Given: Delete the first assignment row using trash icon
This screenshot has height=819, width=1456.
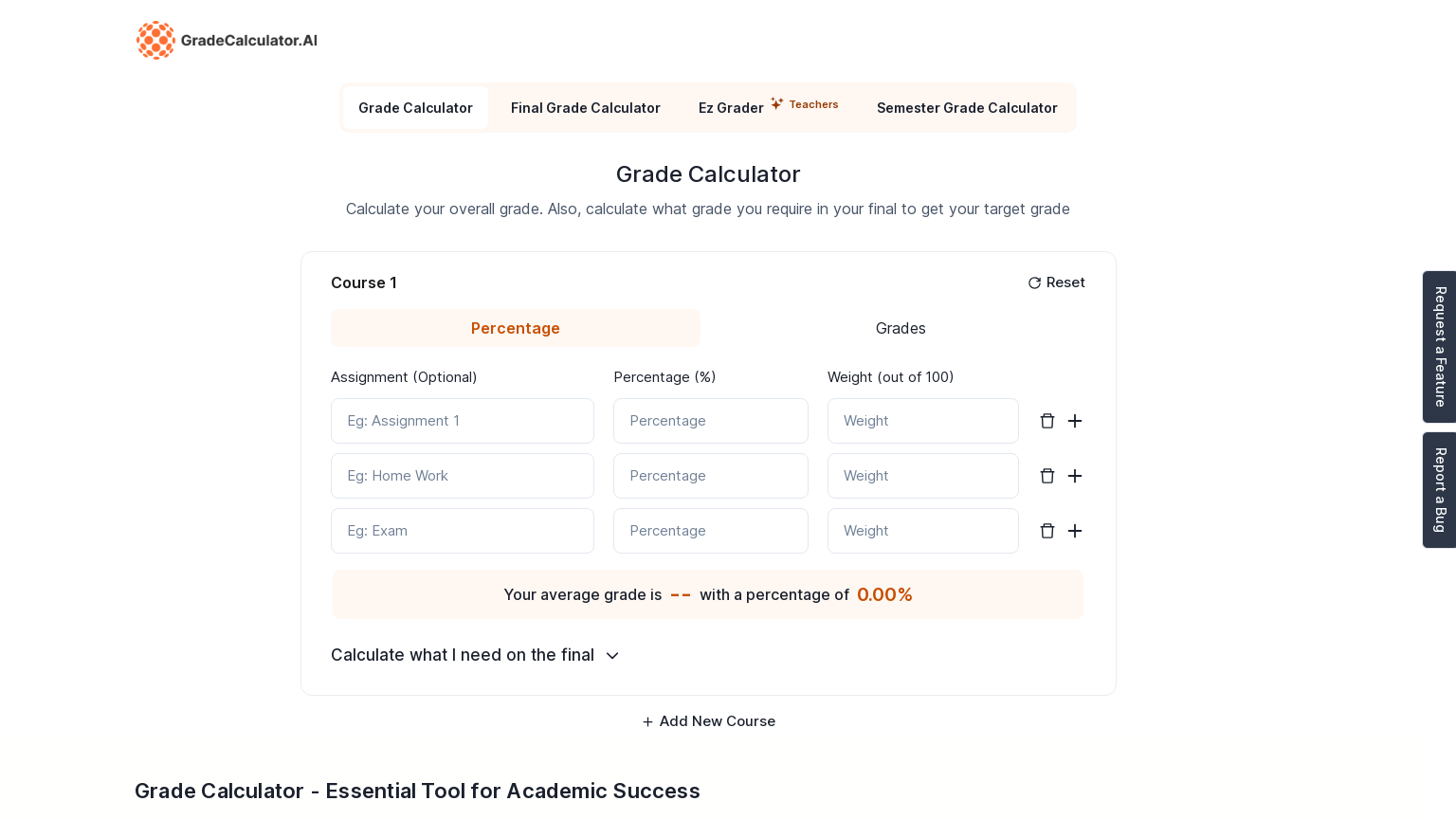Looking at the screenshot, I should coord(1047,421).
